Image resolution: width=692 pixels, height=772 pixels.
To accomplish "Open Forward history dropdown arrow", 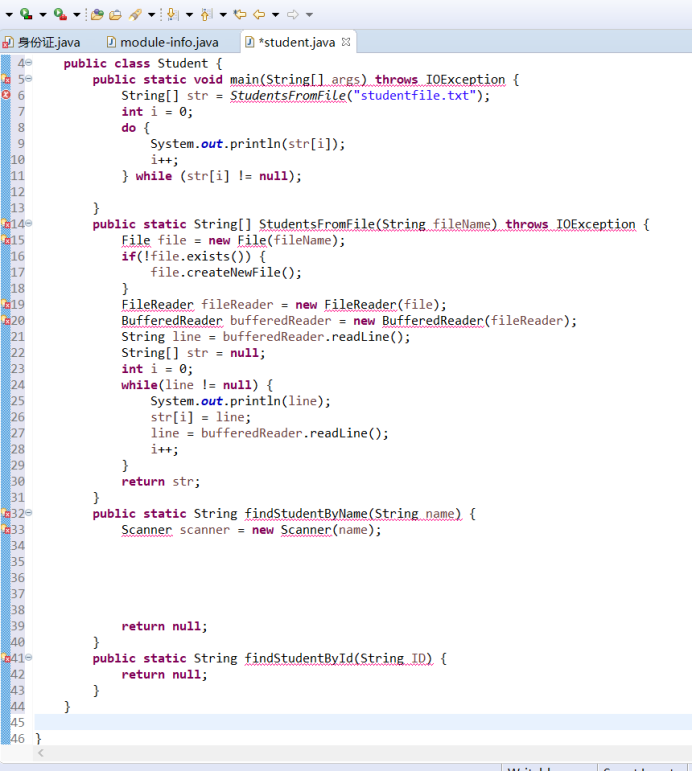I will (x=310, y=15).
